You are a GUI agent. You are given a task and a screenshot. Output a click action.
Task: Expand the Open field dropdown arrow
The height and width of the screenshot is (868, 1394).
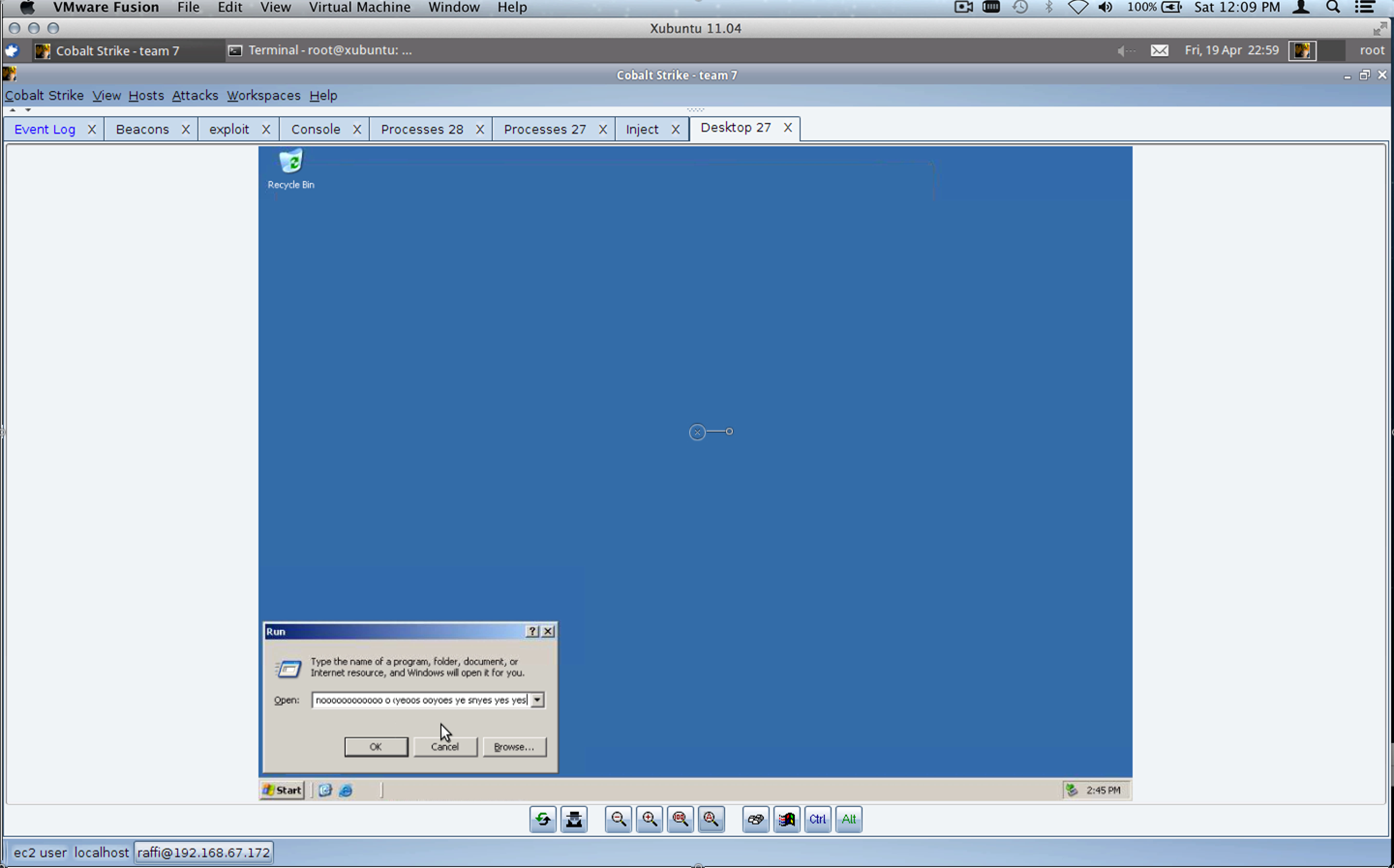coord(537,700)
